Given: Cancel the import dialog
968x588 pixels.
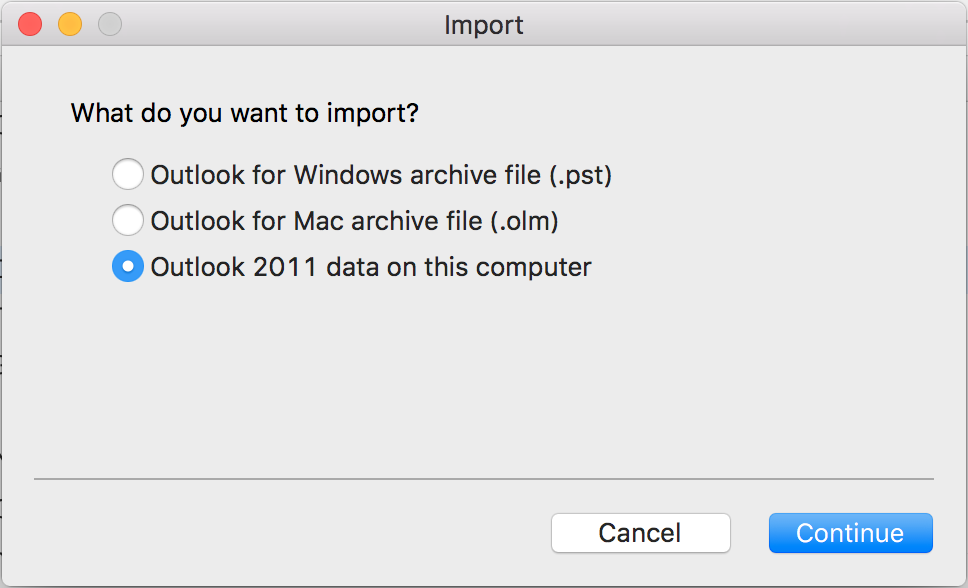Looking at the screenshot, I should pyautogui.click(x=640, y=533).
